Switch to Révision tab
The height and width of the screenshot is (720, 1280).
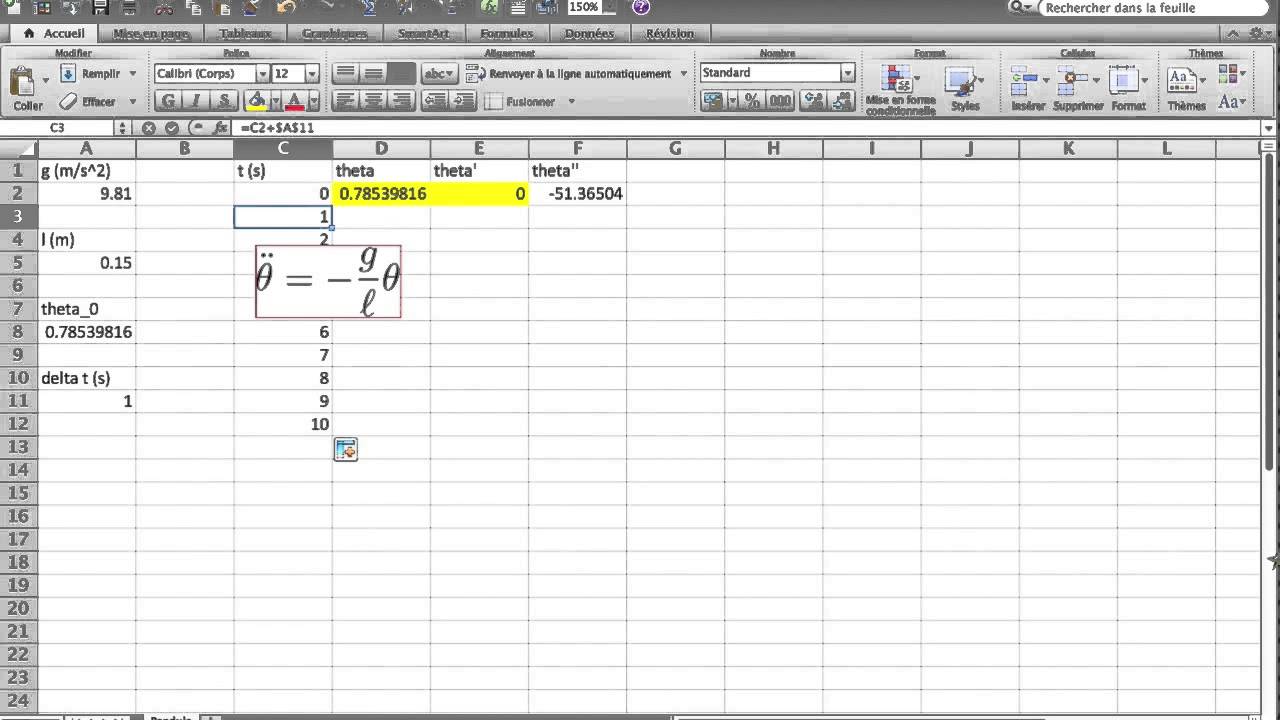click(x=670, y=33)
